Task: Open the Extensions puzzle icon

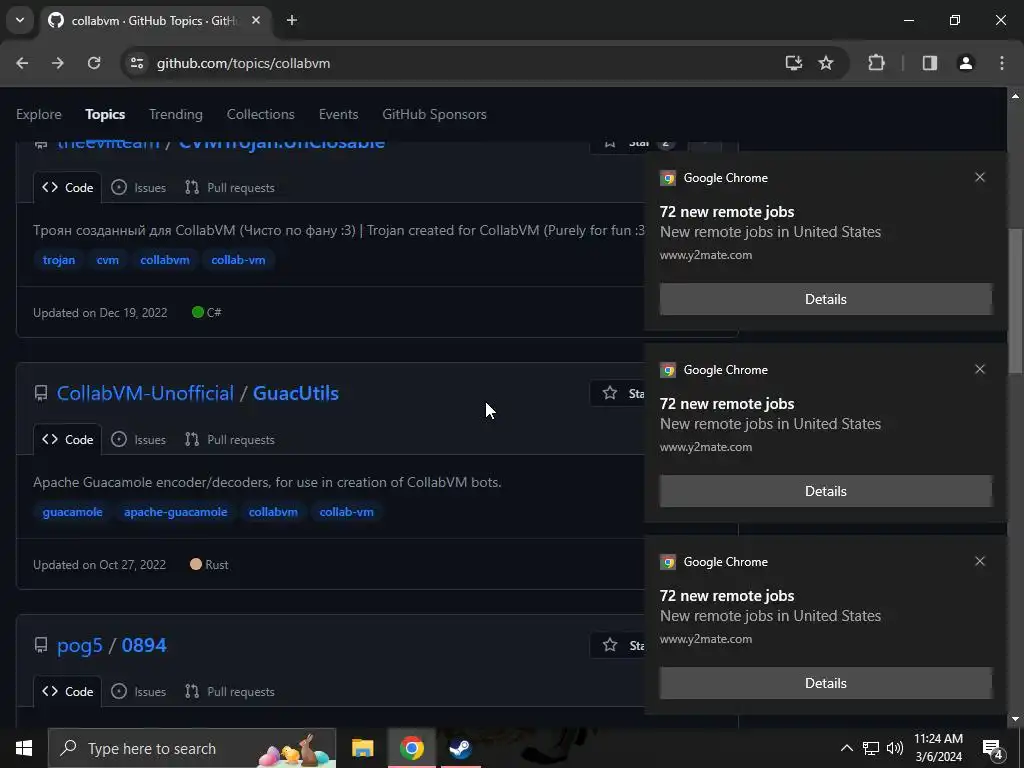Action: pyautogui.click(x=876, y=63)
